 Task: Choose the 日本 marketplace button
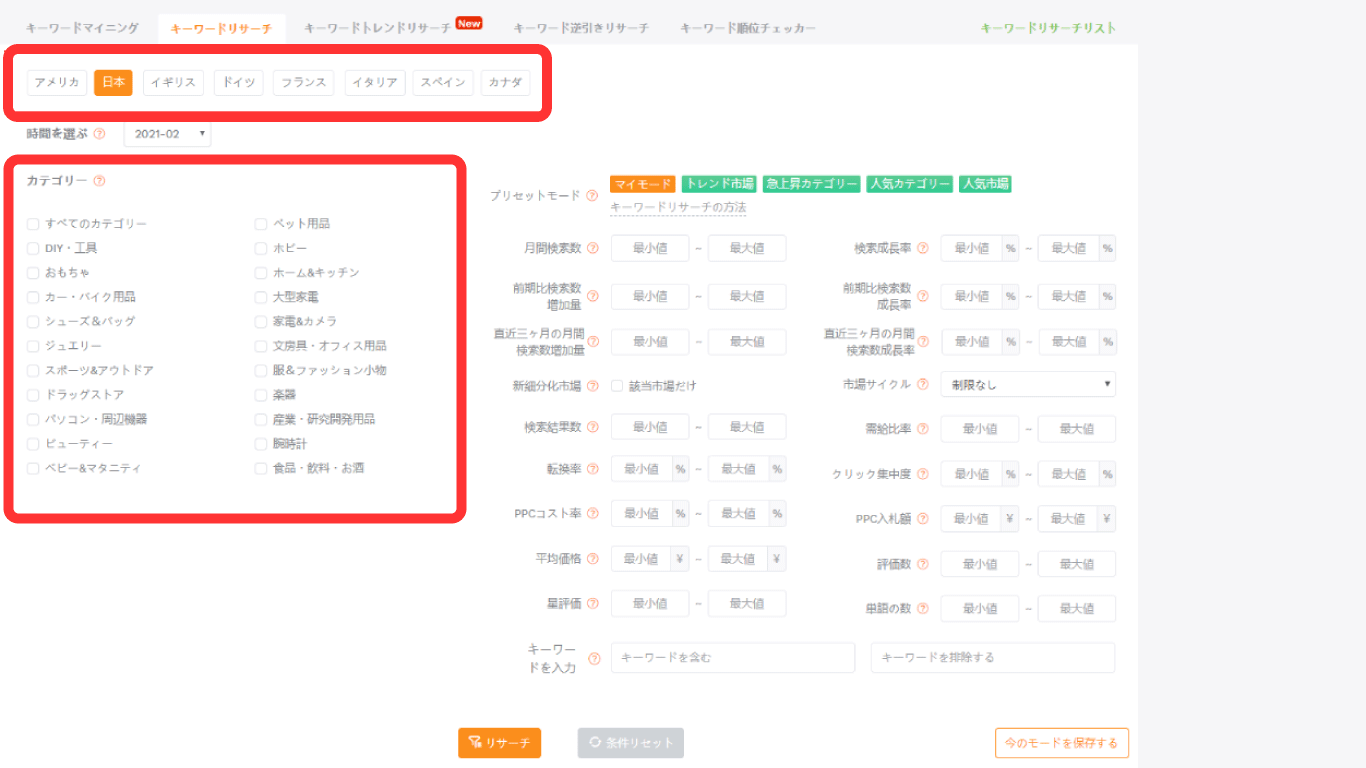[113, 83]
